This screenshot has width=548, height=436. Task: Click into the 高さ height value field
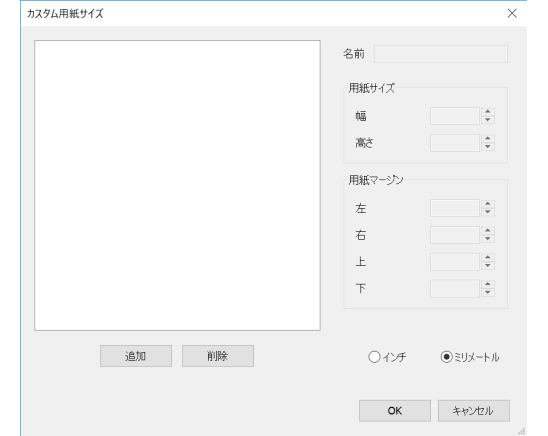tap(455, 143)
